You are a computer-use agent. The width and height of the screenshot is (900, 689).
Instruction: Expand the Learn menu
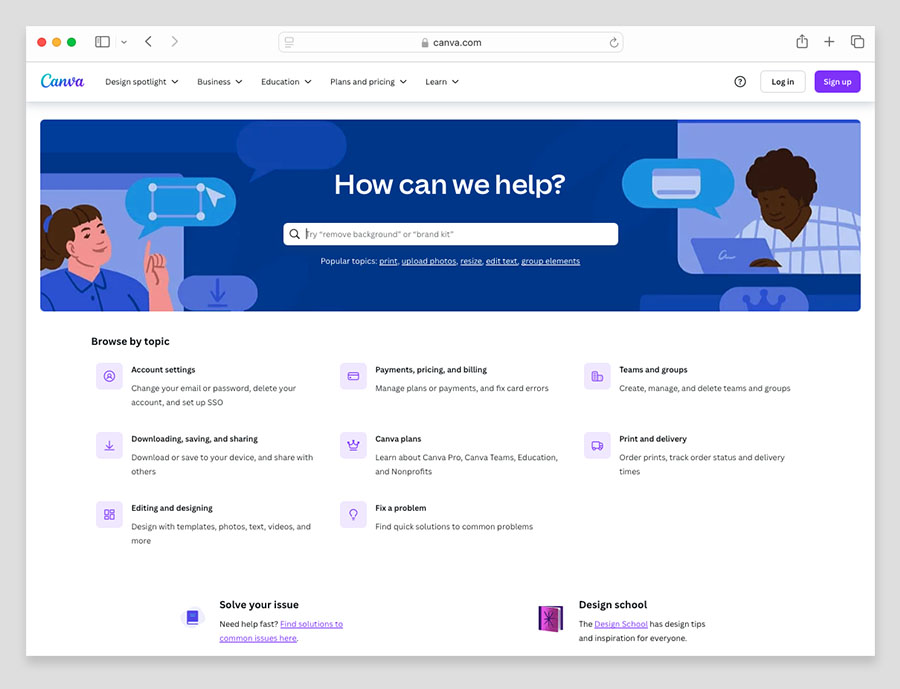point(442,82)
